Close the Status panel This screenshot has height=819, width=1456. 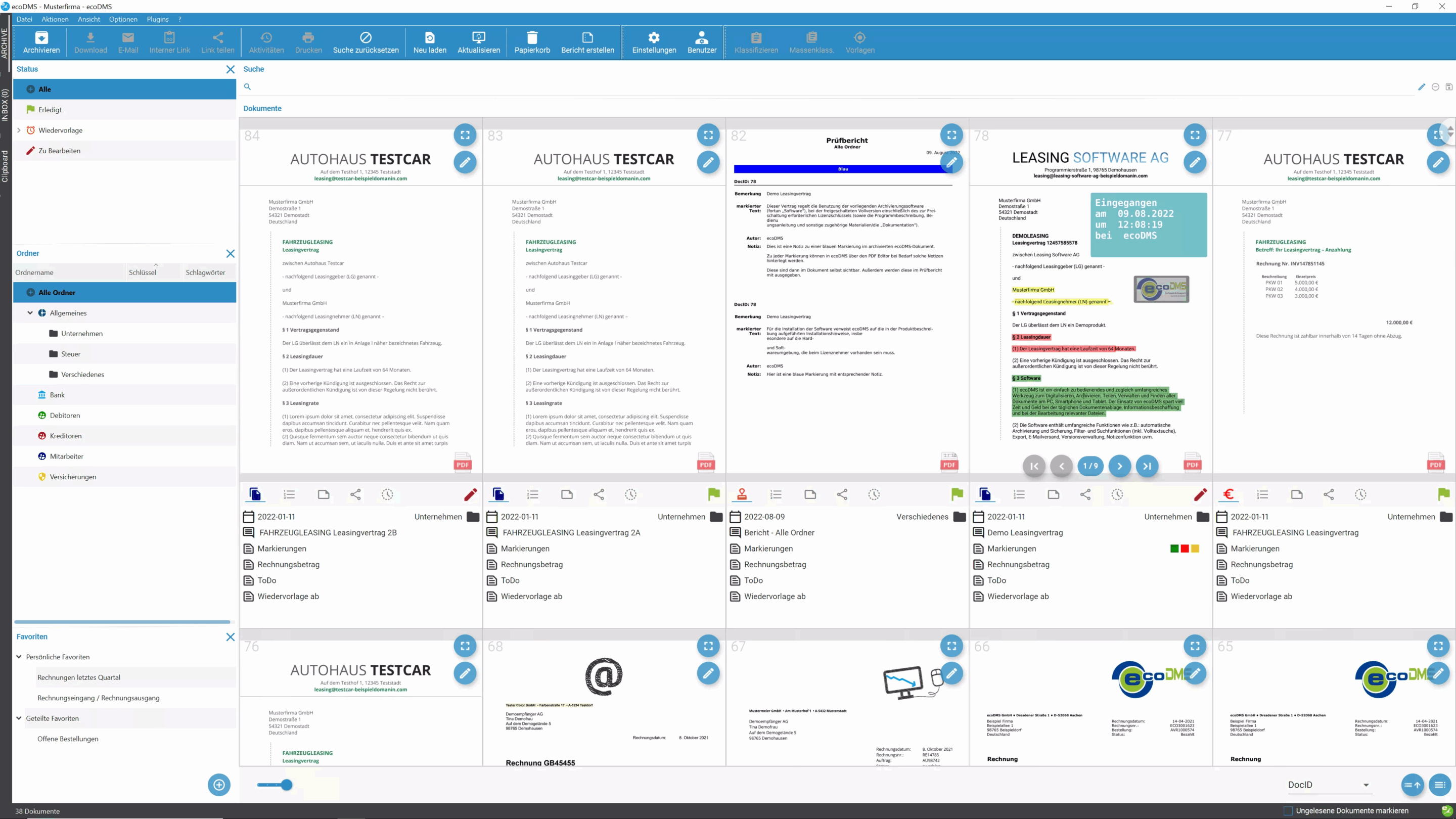coord(230,69)
